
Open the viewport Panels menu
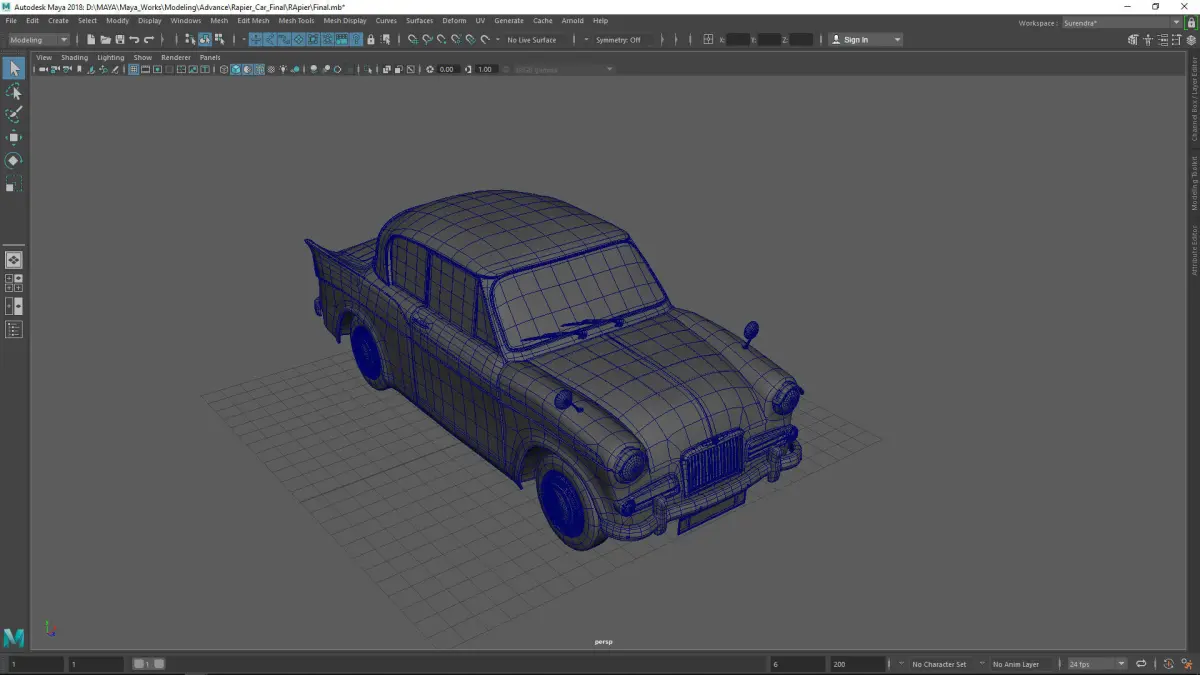[210, 57]
